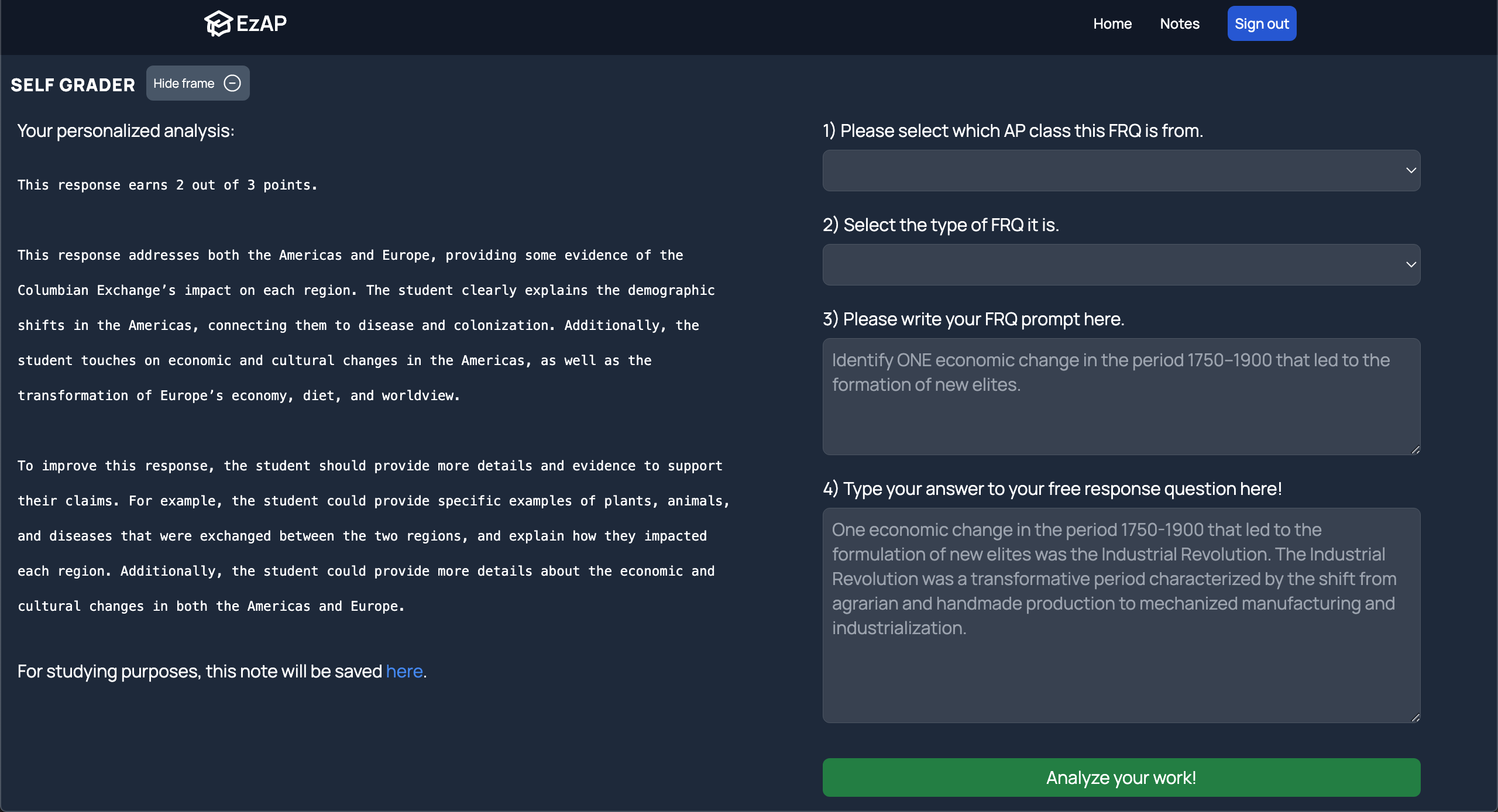Open the AP class selection dropdown
Viewport: 1498px width, 812px height.
[x=1112, y=170]
